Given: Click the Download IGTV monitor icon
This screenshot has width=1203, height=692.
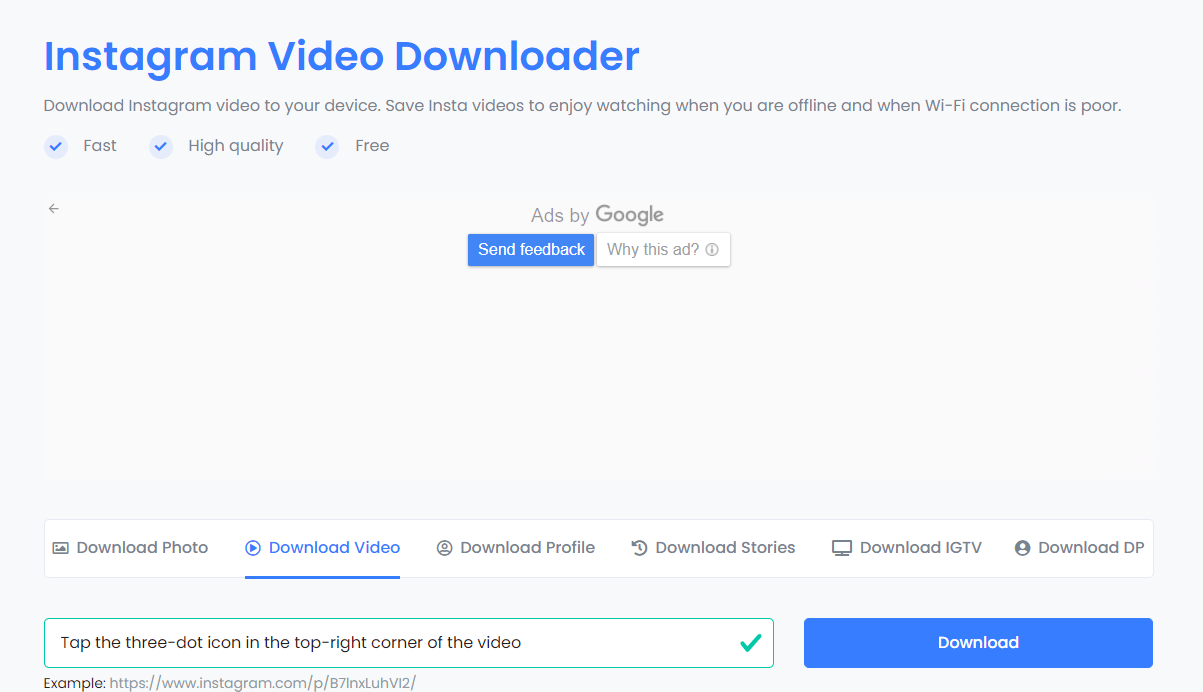Looking at the screenshot, I should [842, 548].
